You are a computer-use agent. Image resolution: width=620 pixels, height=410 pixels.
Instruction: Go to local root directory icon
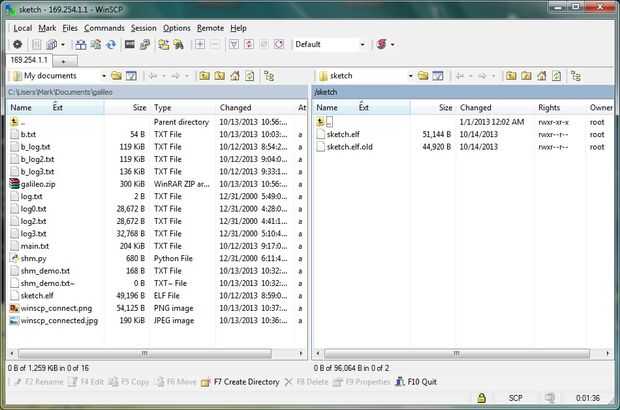pos(219,76)
